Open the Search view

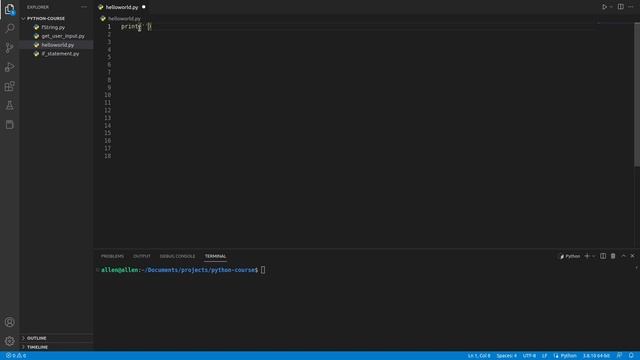(x=9, y=28)
